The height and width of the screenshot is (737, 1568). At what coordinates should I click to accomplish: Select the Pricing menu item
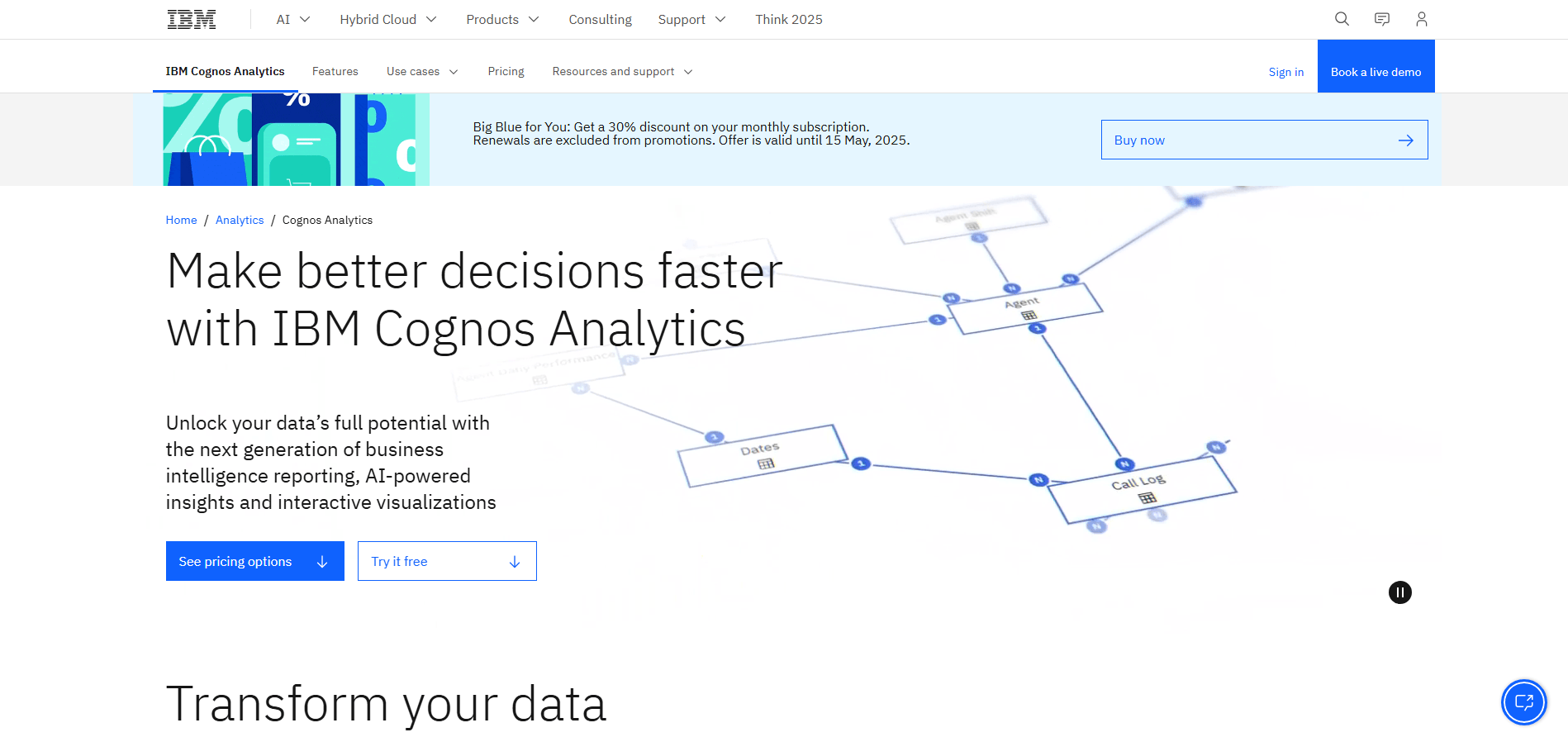pos(506,71)
